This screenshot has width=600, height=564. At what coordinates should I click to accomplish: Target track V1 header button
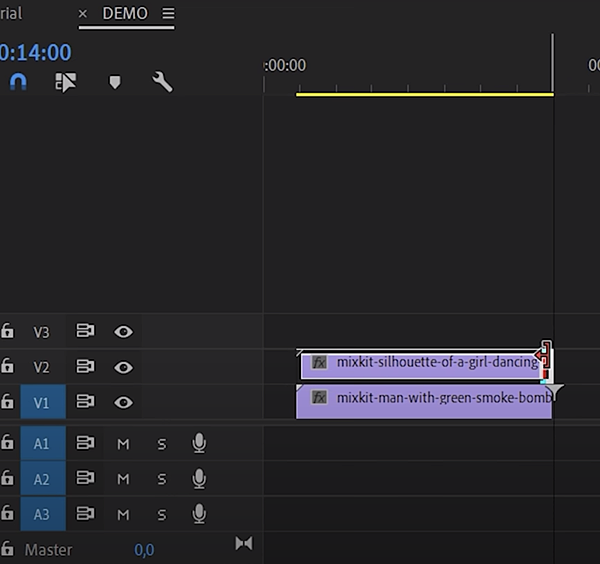click(x=42, y=402)
